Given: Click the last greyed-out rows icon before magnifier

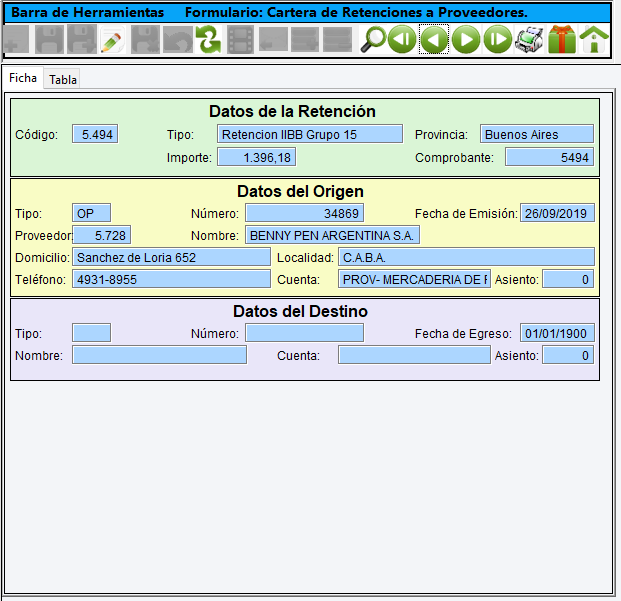Looking at the screenshot, I should [x=337, y=39].
